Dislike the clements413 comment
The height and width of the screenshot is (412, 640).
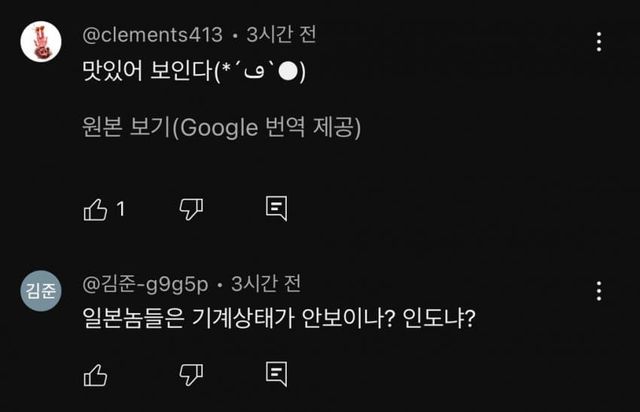190,208
